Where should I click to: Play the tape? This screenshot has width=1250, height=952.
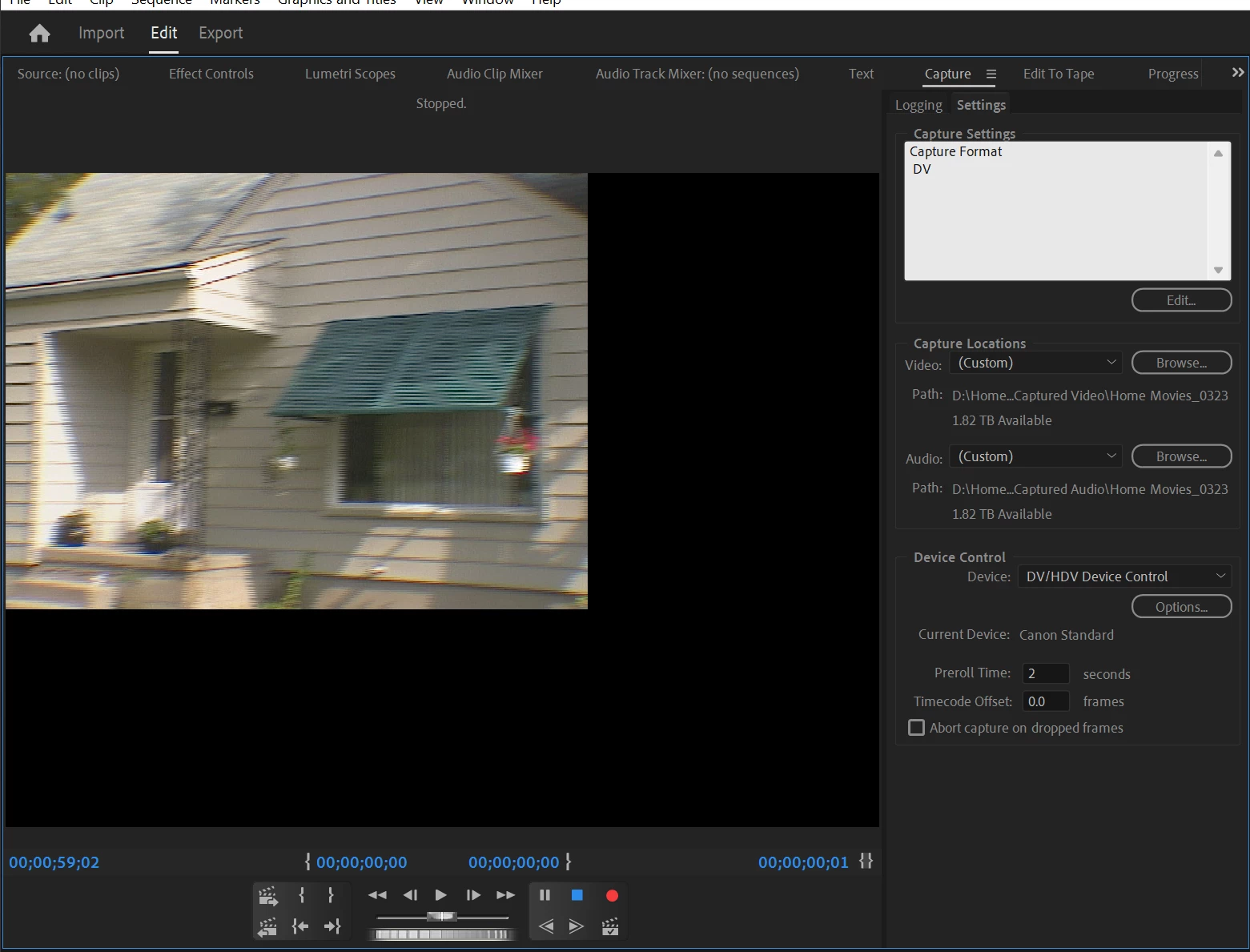pyautogui.click(x=441, y=895)
